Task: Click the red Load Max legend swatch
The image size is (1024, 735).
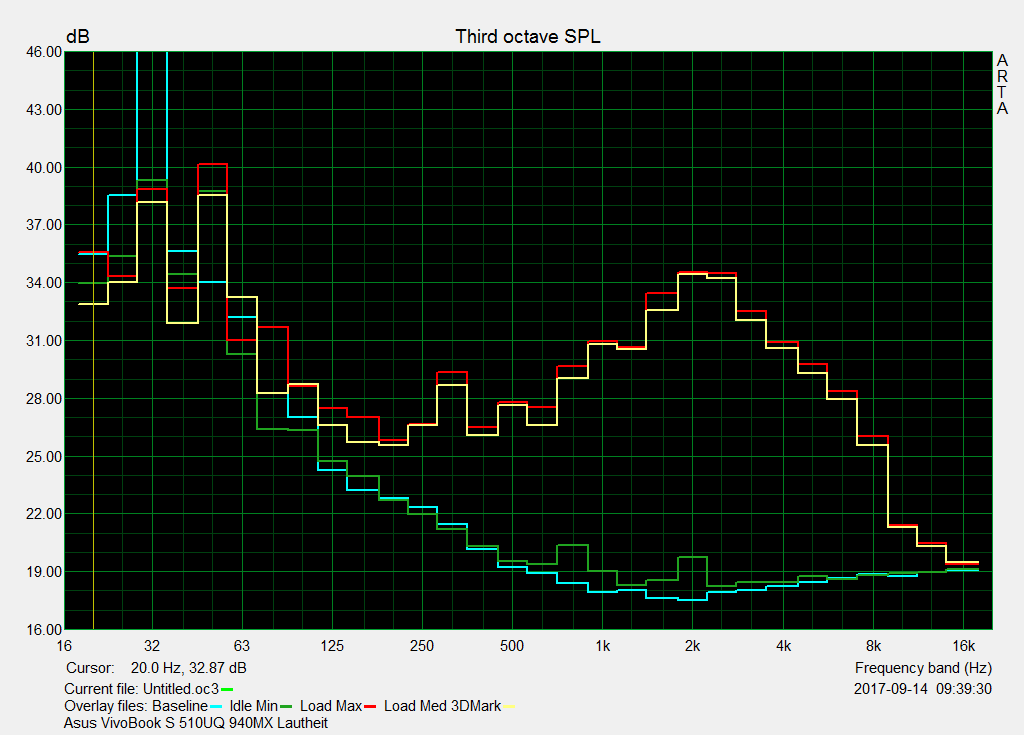Action: [371, 706]
